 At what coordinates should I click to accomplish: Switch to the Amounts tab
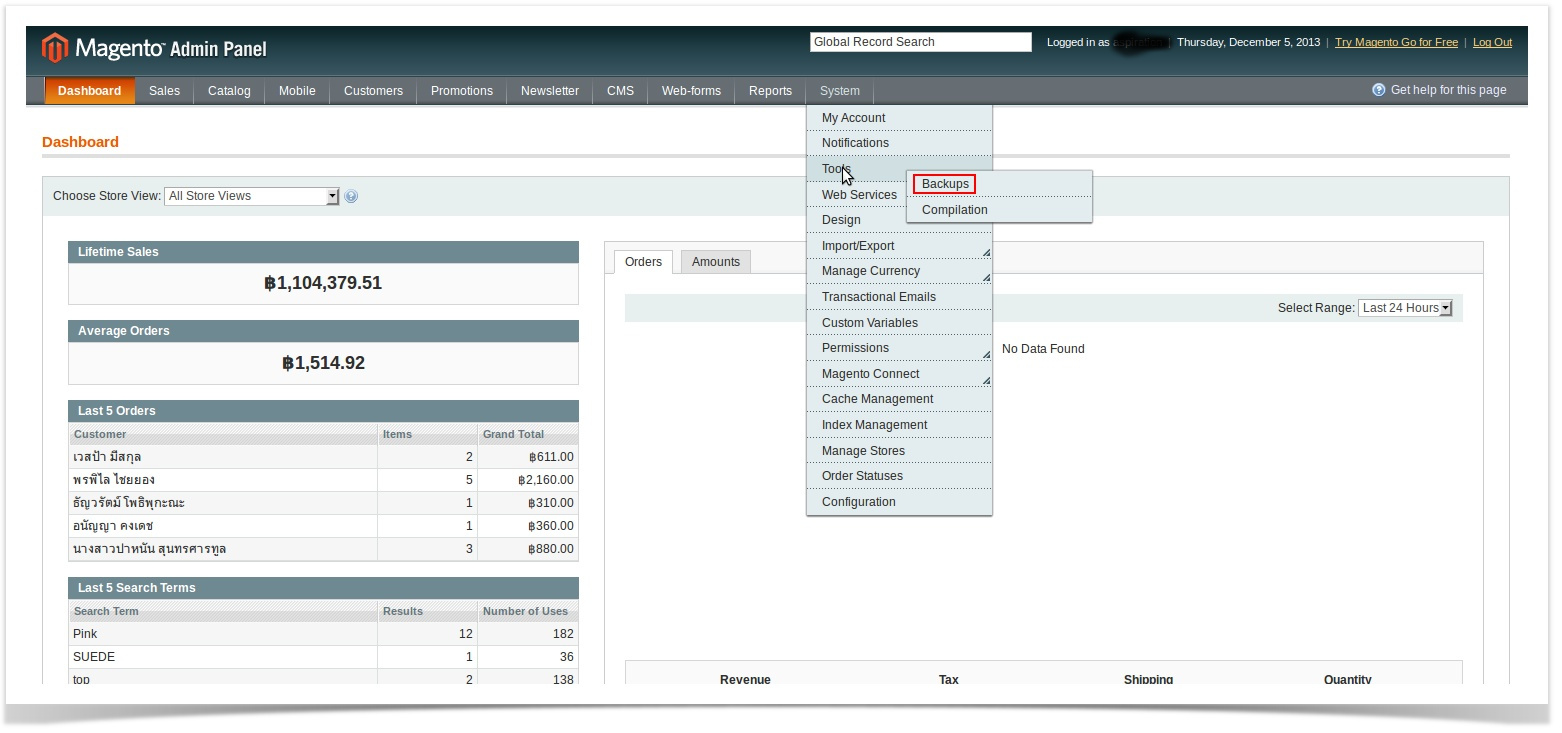tap(715, 262)
